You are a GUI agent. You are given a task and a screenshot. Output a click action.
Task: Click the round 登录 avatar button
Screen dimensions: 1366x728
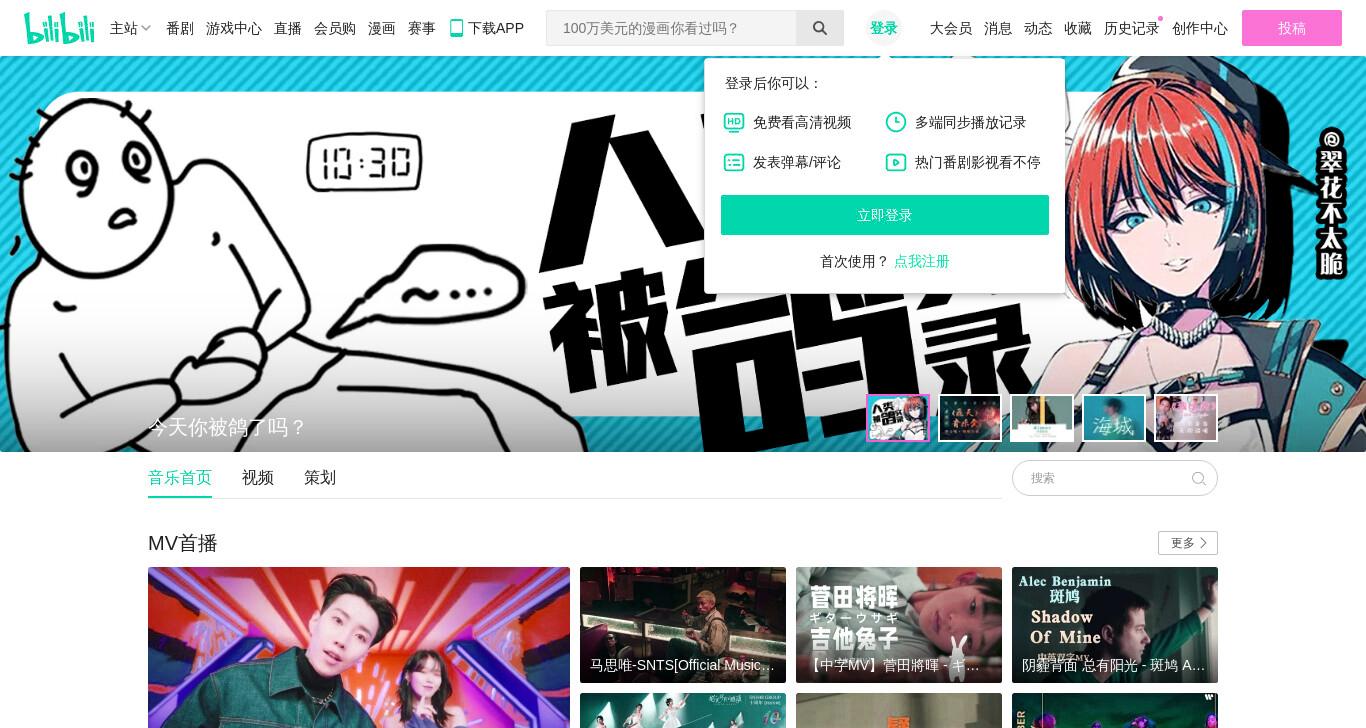pyautogui.click(x=884, y=28)
